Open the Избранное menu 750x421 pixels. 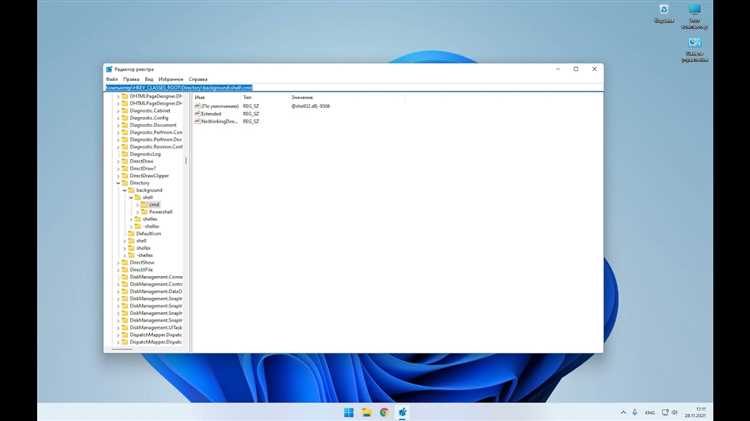(171, 79)
